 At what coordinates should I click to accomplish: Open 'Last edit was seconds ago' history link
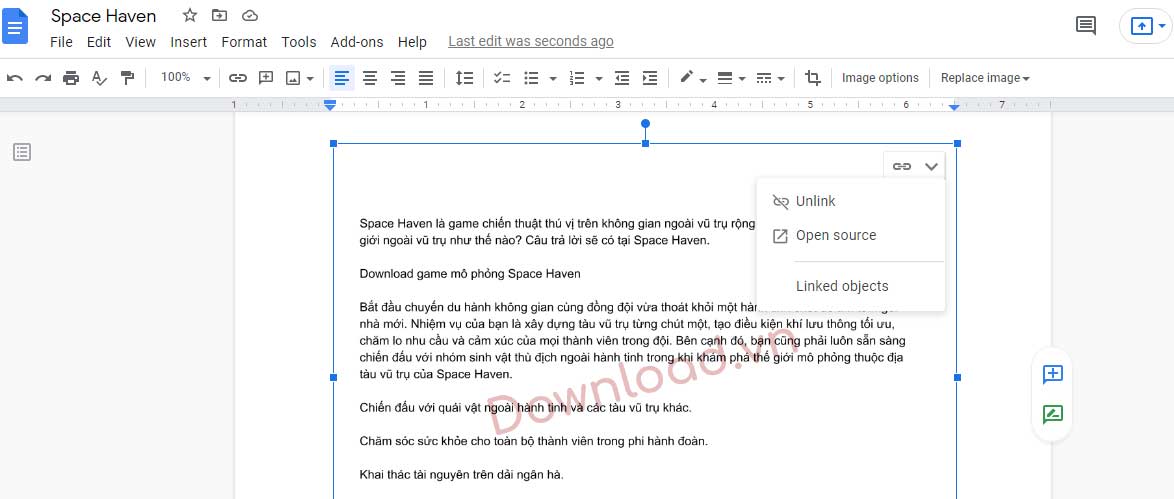pos(531,41)
